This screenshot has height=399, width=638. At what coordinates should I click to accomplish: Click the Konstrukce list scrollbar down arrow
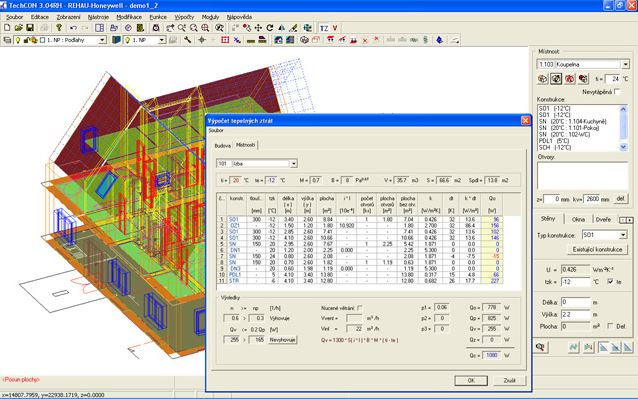tap(623, 147)
